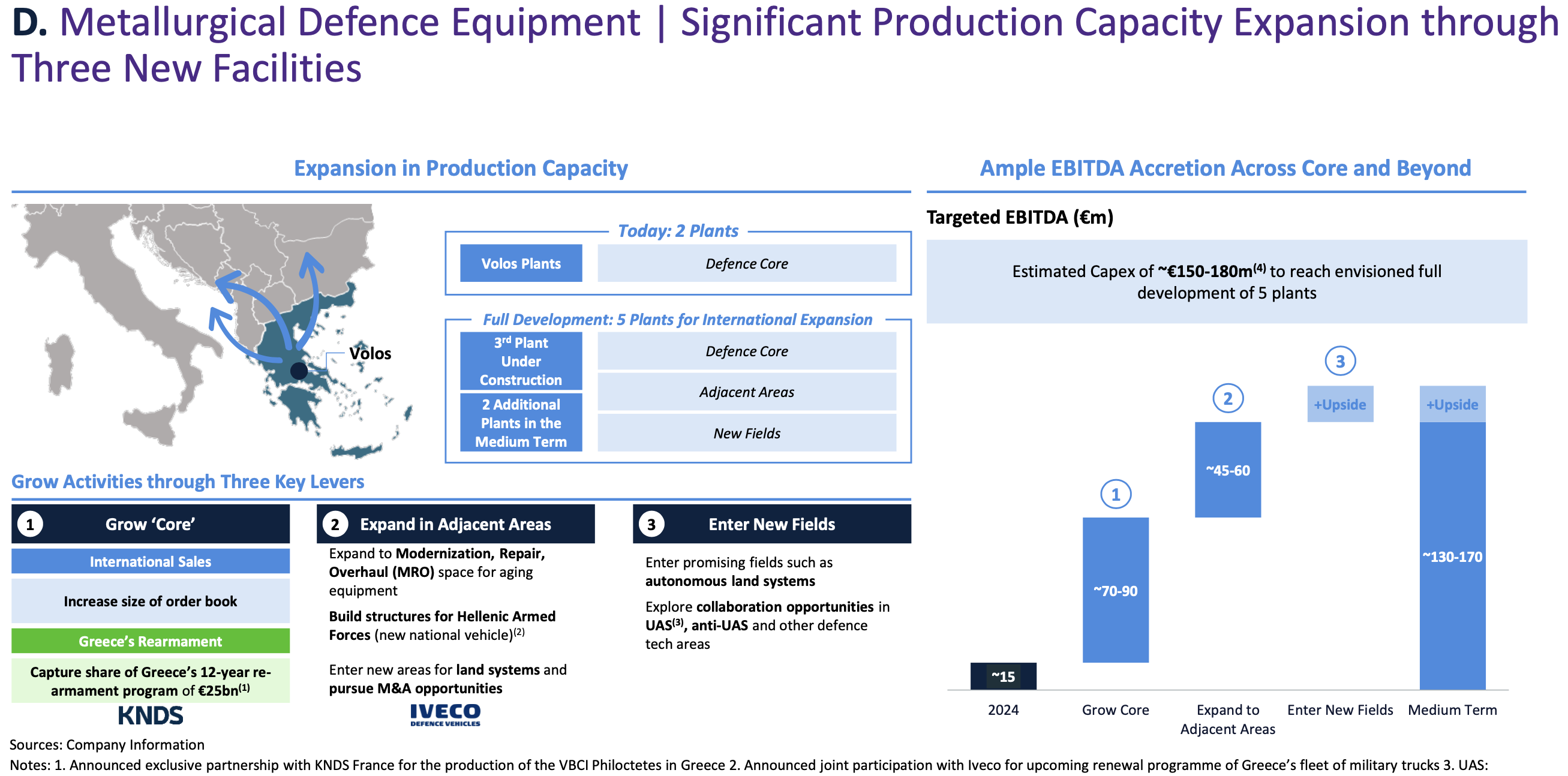Click the 2024 axis label
This screenshot has height=776, width=1568.
coord(1003,709)
